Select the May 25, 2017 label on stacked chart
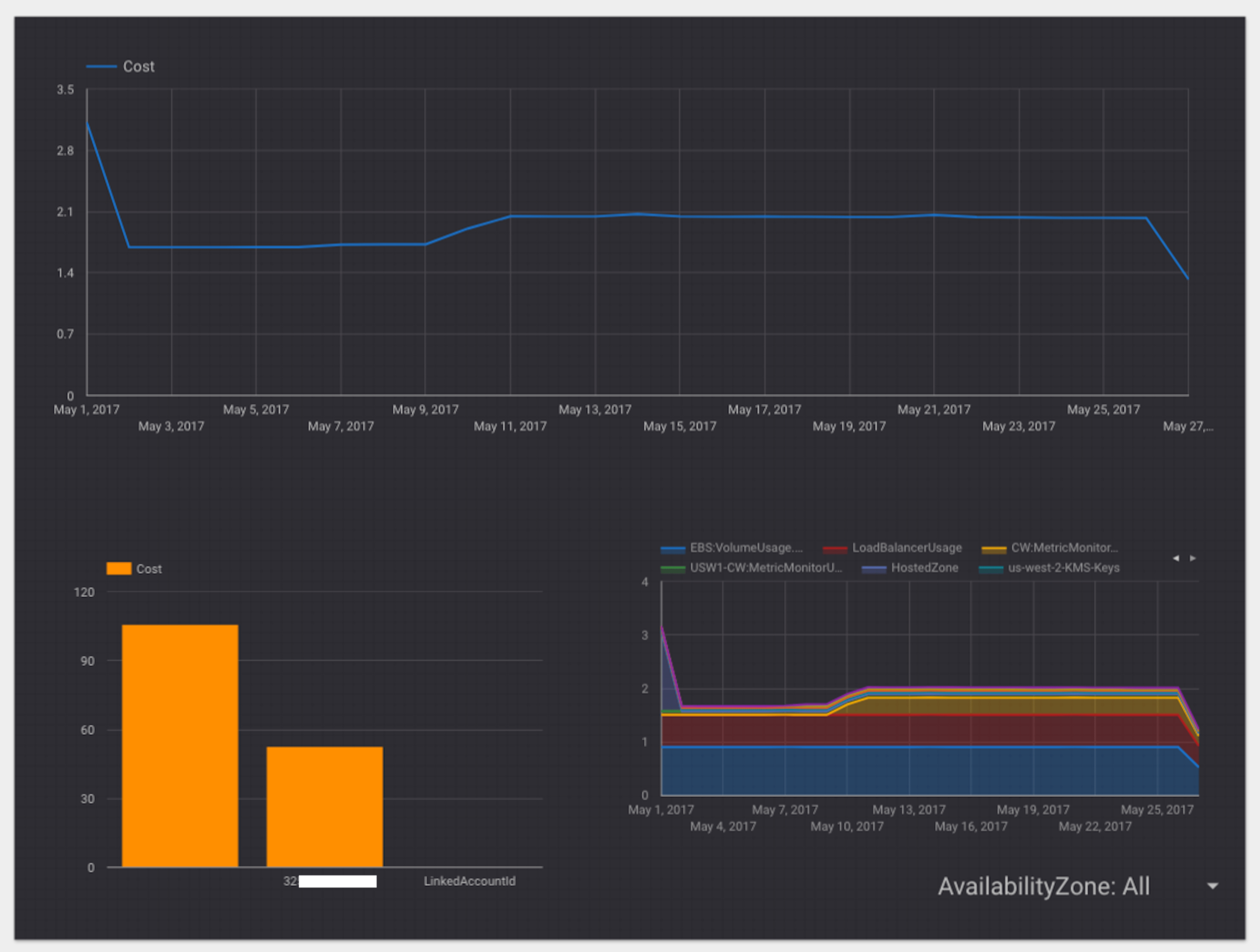 point(1158,809)
